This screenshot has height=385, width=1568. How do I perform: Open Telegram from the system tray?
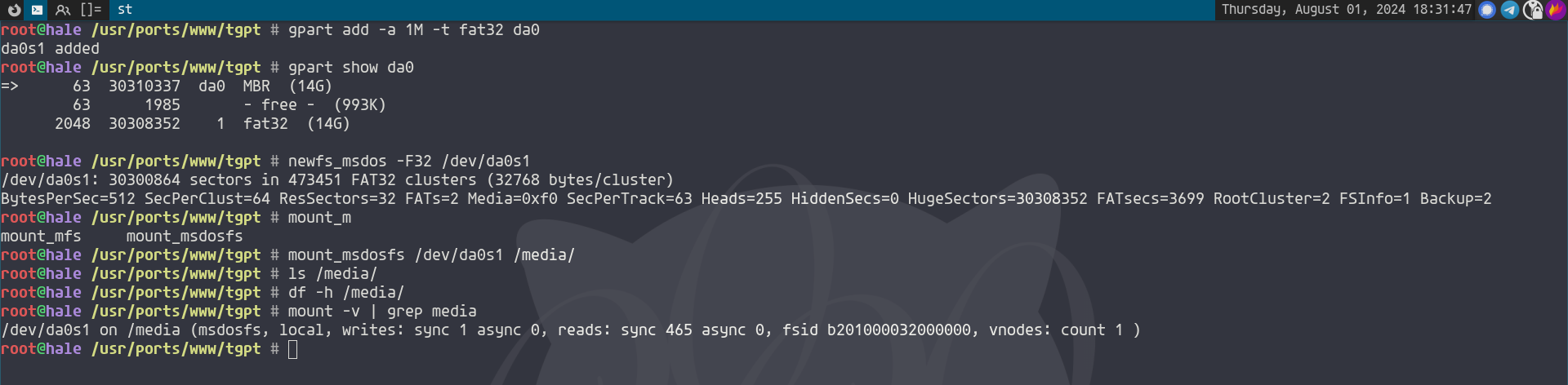tap(1510, 10)
